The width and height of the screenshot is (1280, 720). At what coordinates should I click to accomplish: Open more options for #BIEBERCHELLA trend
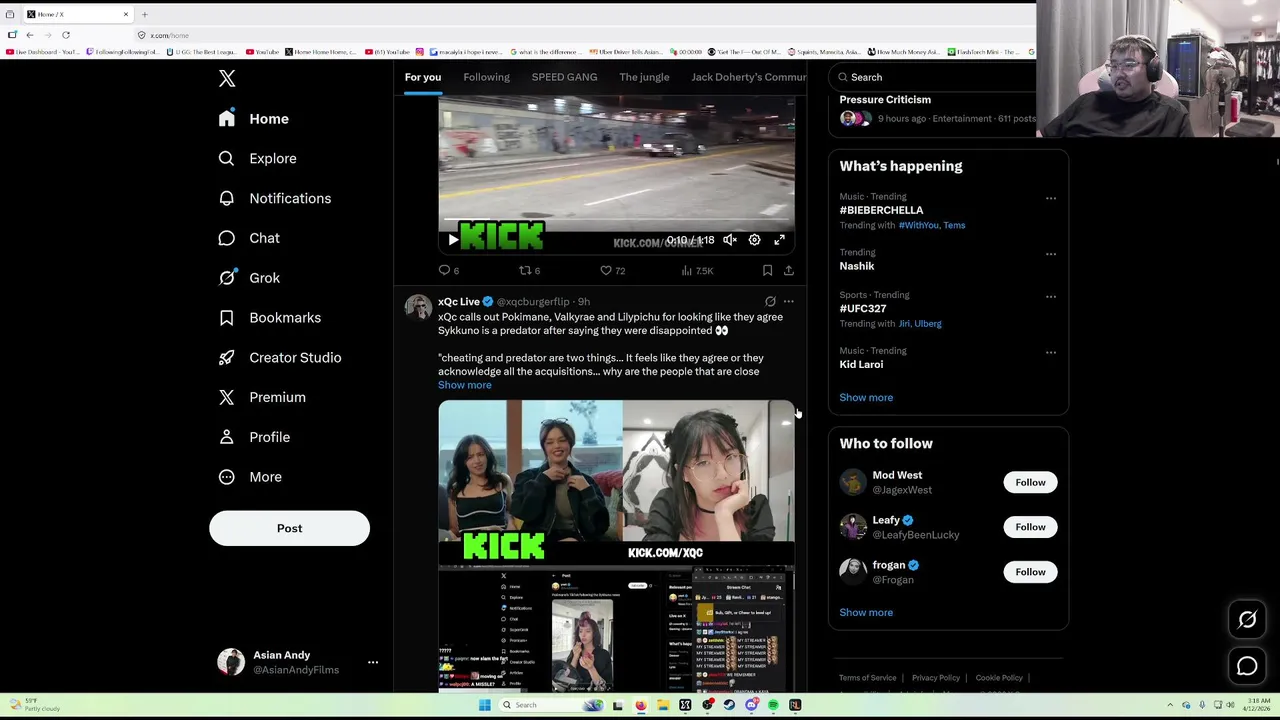[x=1051, y=198]
